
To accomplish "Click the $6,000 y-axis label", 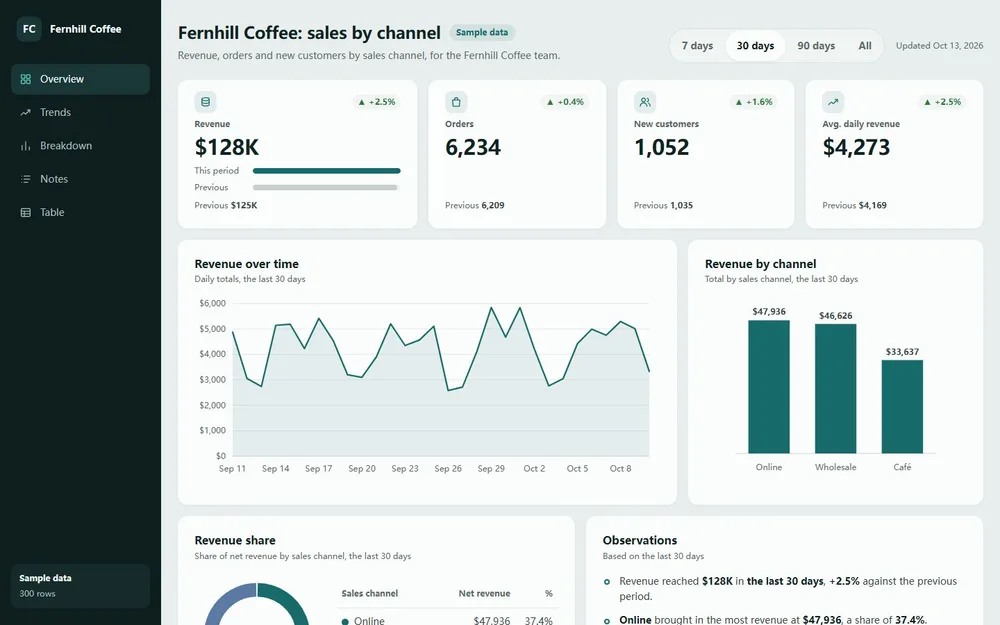I will click(x=212, y=304).
